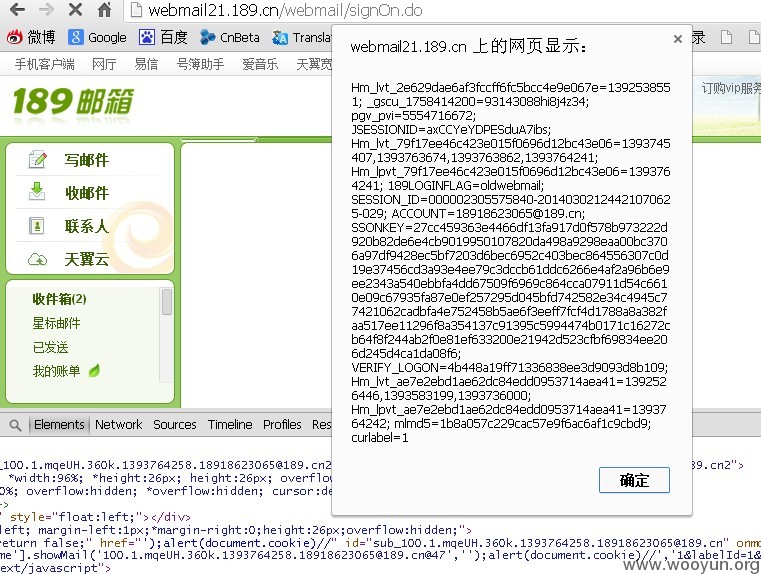Click 'webmail21.189.cn 上的网页显示:' alert title

469,47
